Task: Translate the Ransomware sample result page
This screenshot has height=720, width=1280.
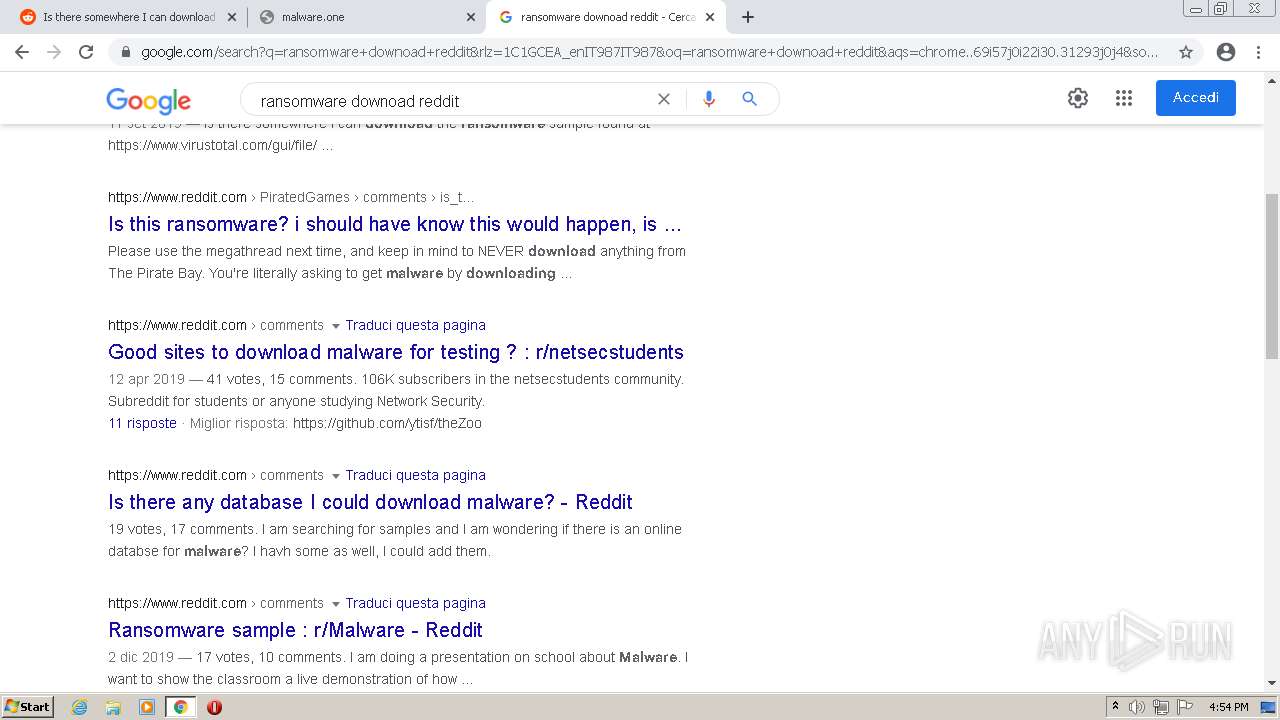Action: click(415, 603)
